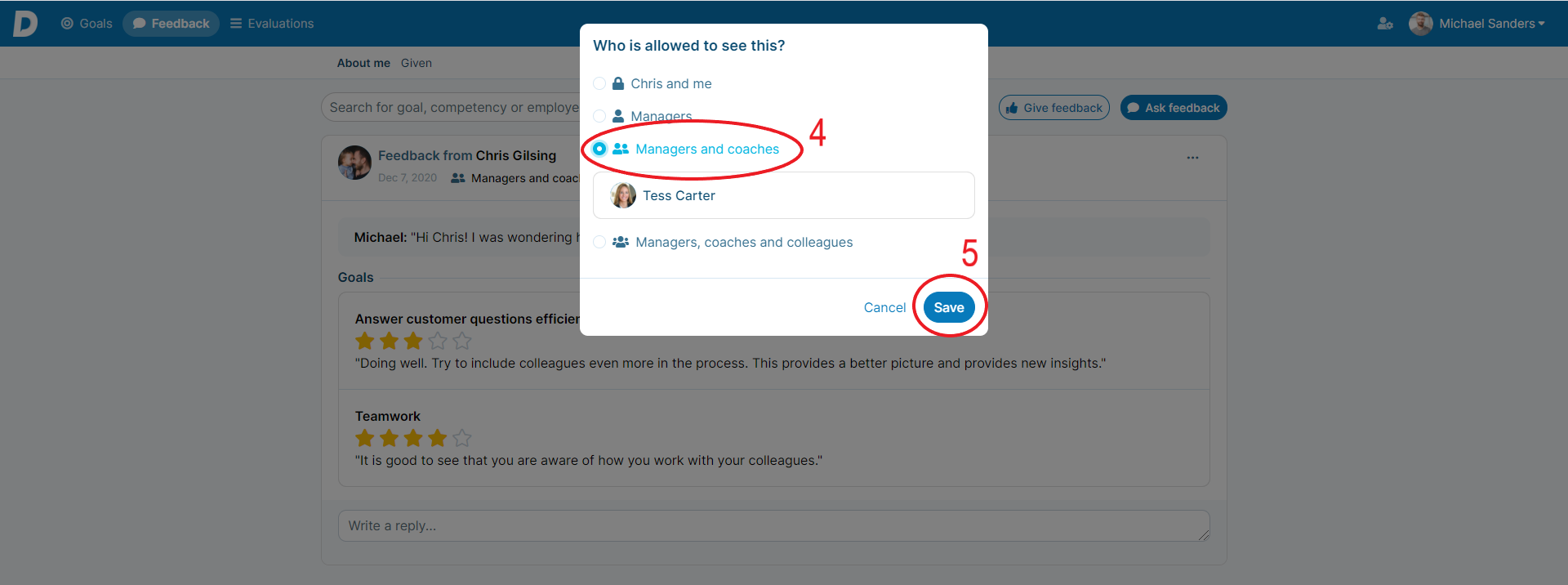This screenshot has height=585, width=1568.
Task: Open the Goals menu item
Action: click(87, 24)
